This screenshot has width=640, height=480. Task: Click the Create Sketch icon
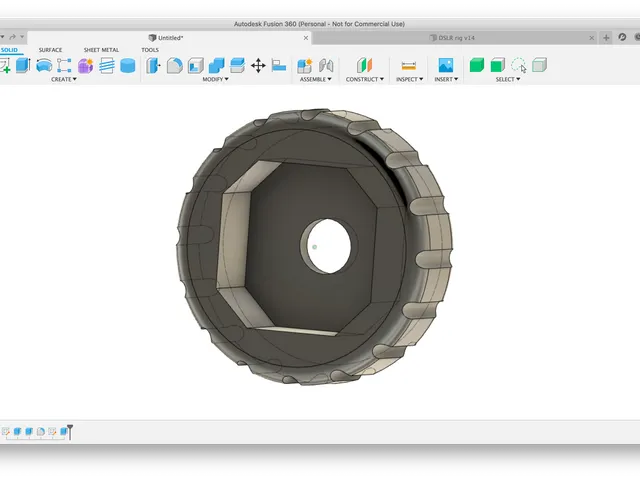(x=5, y=66)
